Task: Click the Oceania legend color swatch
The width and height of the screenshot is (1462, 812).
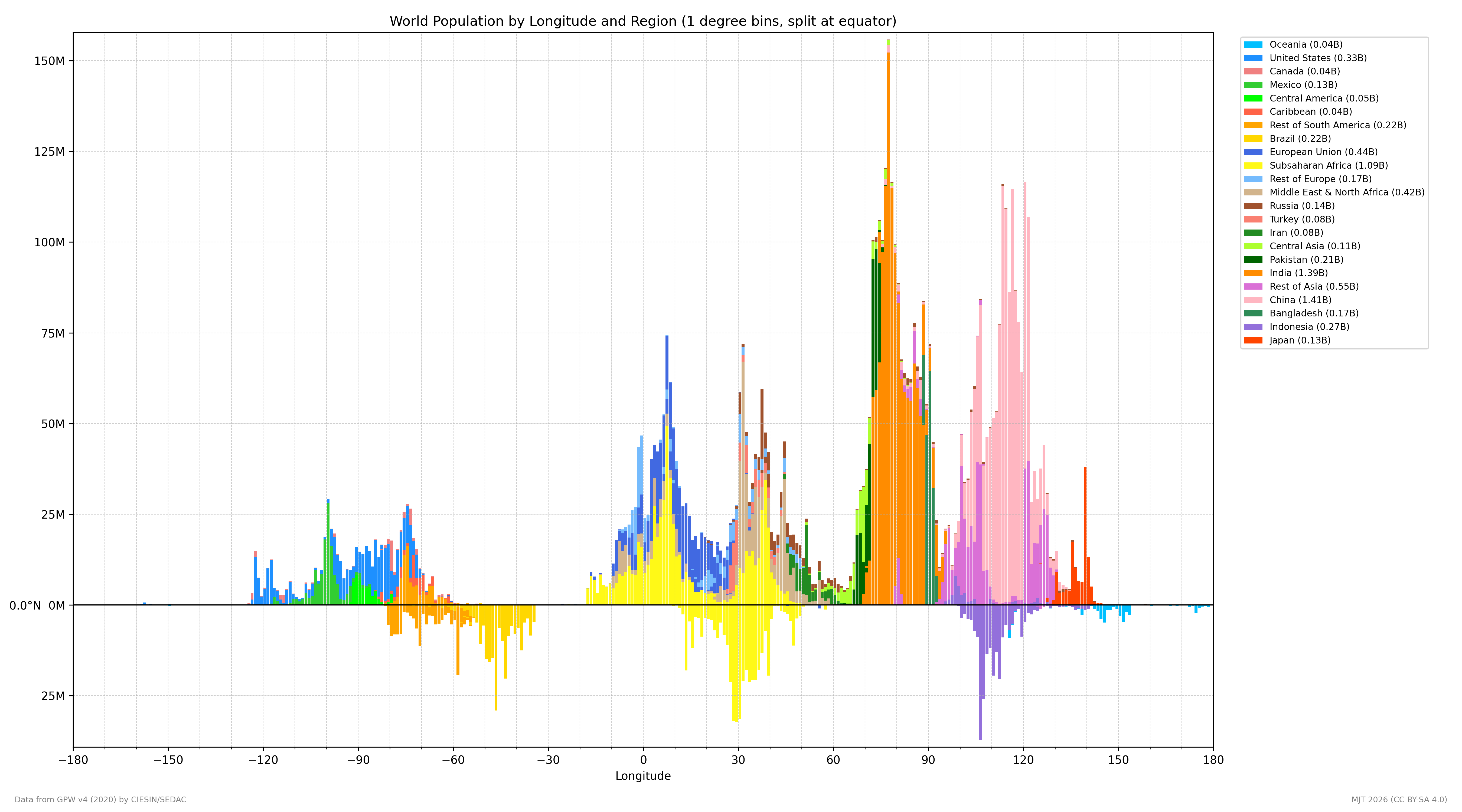Action: pyautogui.click(x=1253, y=44)
